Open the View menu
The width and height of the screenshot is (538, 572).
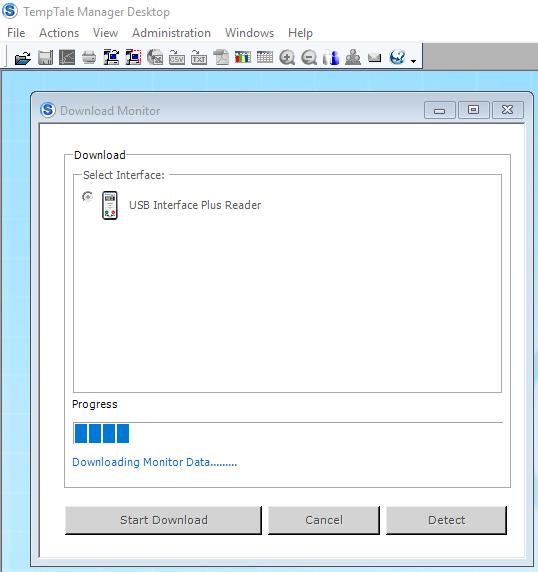pos(105,33)
